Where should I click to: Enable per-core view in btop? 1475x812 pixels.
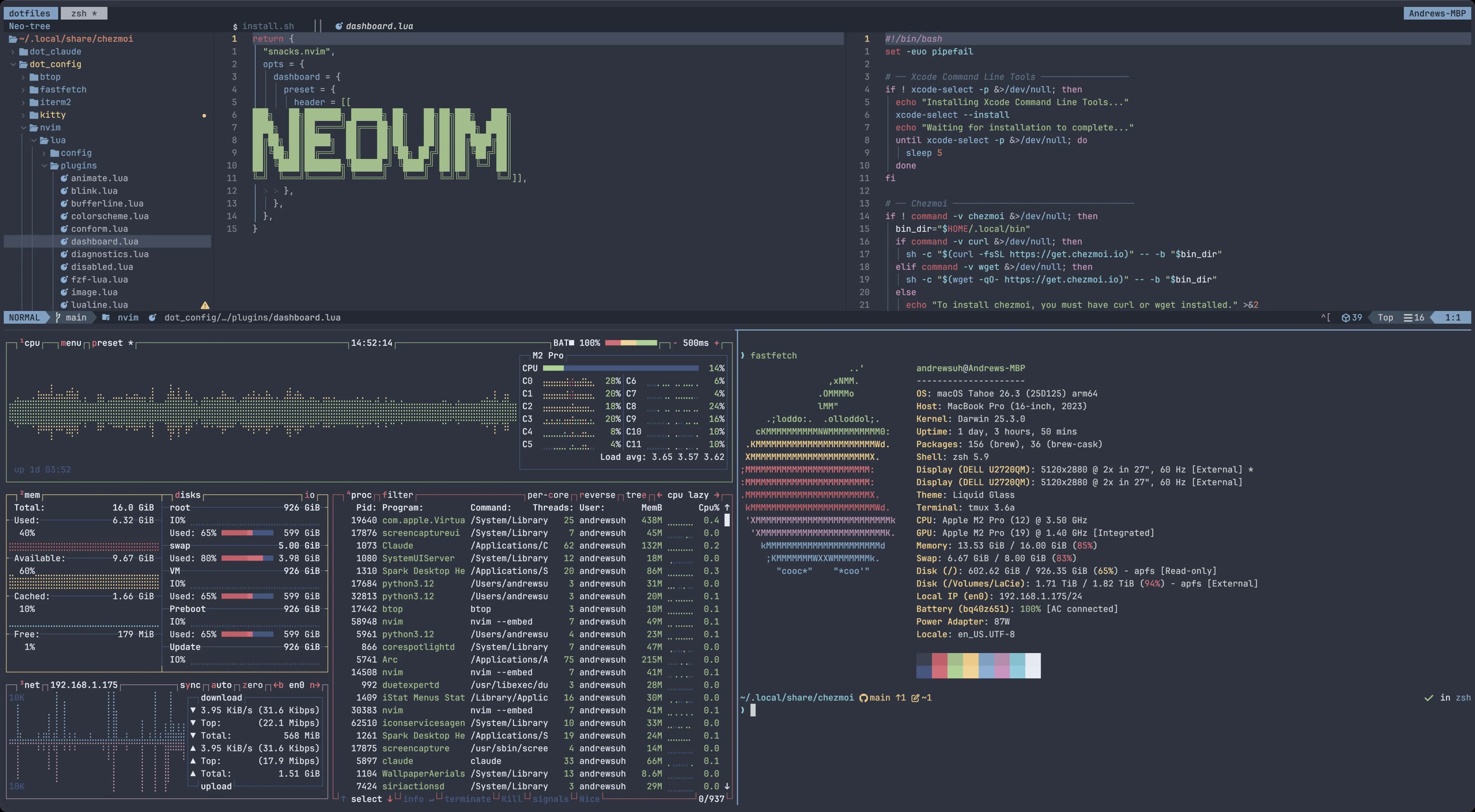pos(547,495)
